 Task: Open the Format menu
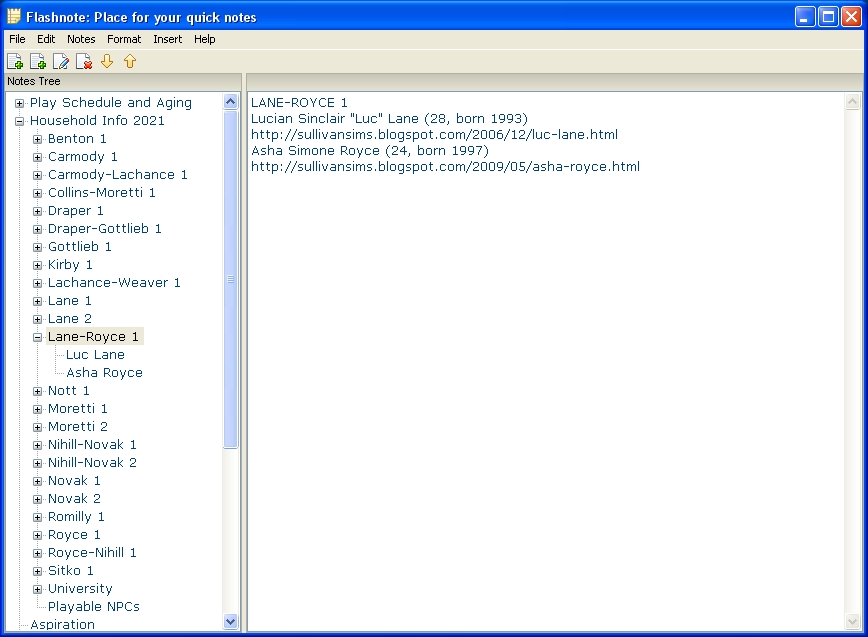(124, 39)
